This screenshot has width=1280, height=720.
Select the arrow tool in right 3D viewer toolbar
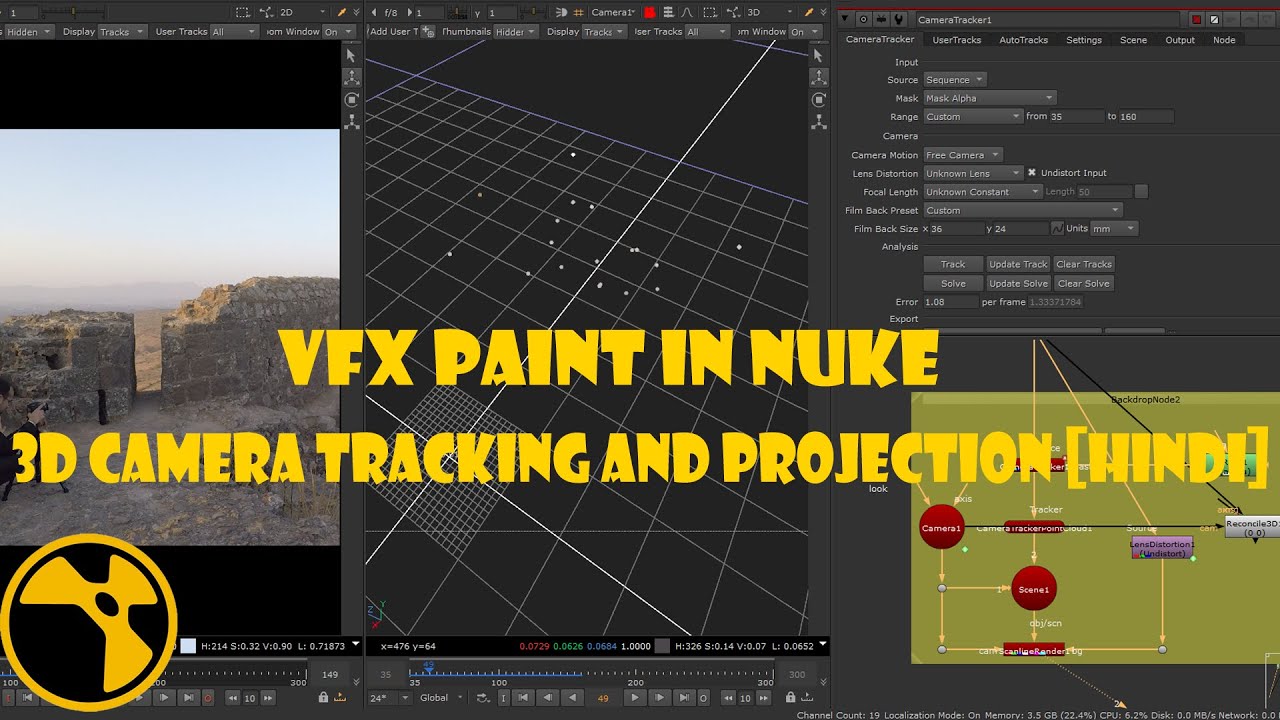coord(819,55)
